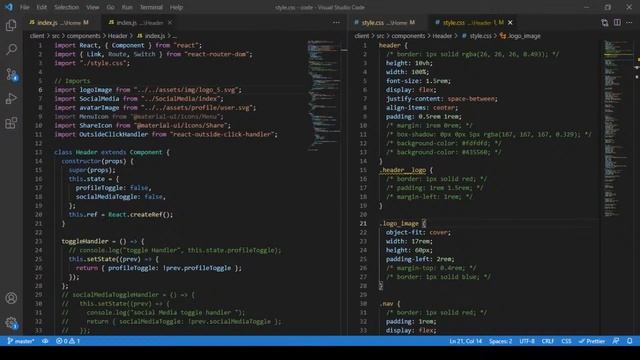Viewport: 640px width, 360px height.
Task: Switch to the index.js Header tab
Action: (139, 22)
